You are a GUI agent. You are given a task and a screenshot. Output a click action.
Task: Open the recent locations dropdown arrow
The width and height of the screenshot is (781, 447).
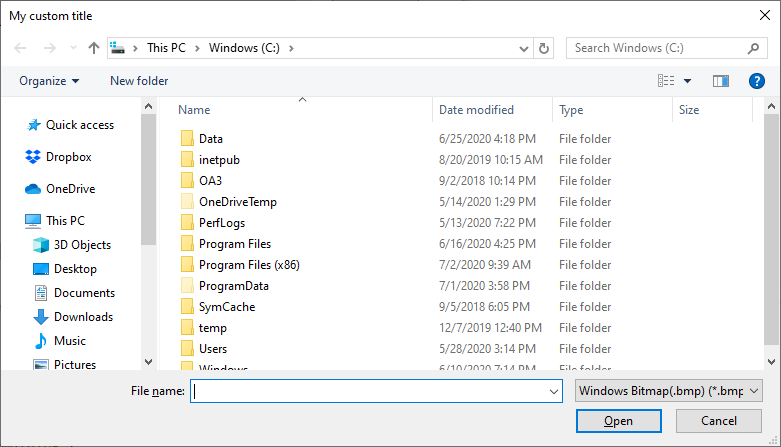click(73, 48)
